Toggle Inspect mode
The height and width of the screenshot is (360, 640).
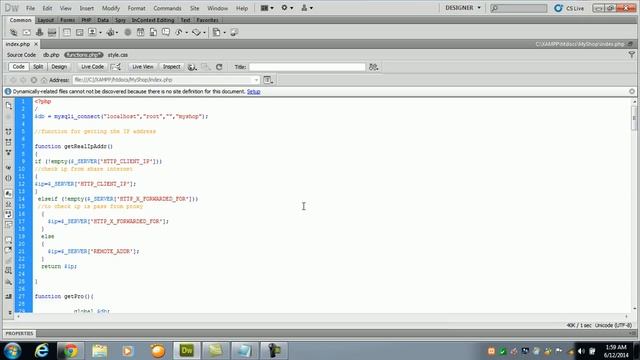[171, 67]
